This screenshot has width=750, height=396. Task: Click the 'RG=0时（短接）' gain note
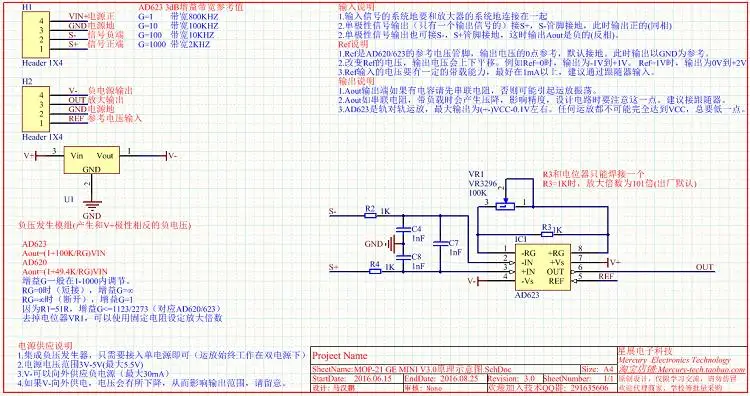(x=77, y=290)
